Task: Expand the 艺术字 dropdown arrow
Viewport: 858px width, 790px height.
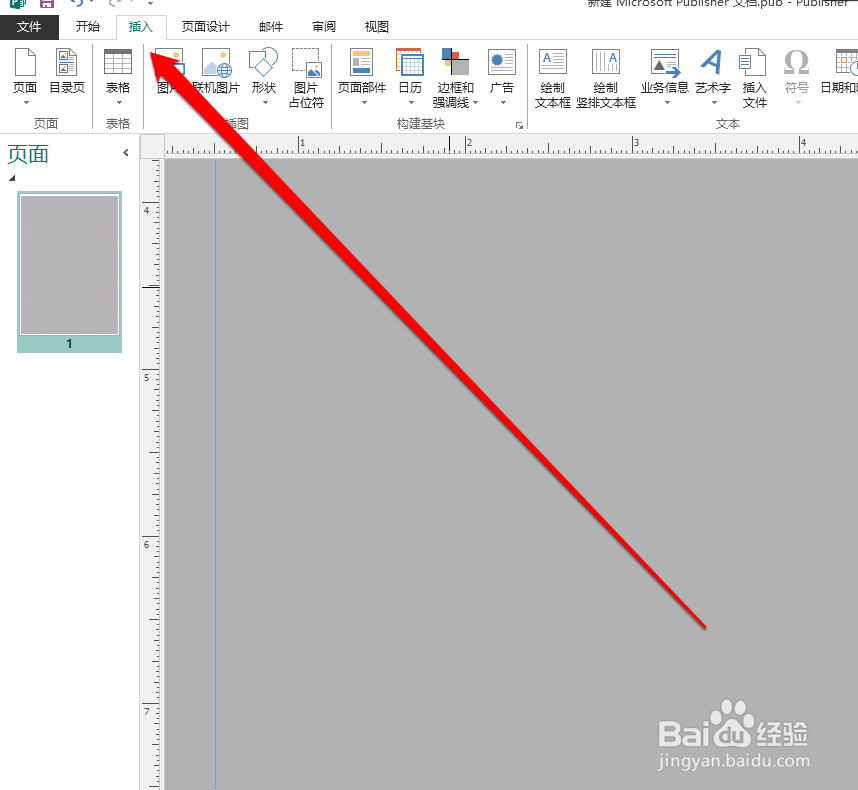Action: [714, 103]
